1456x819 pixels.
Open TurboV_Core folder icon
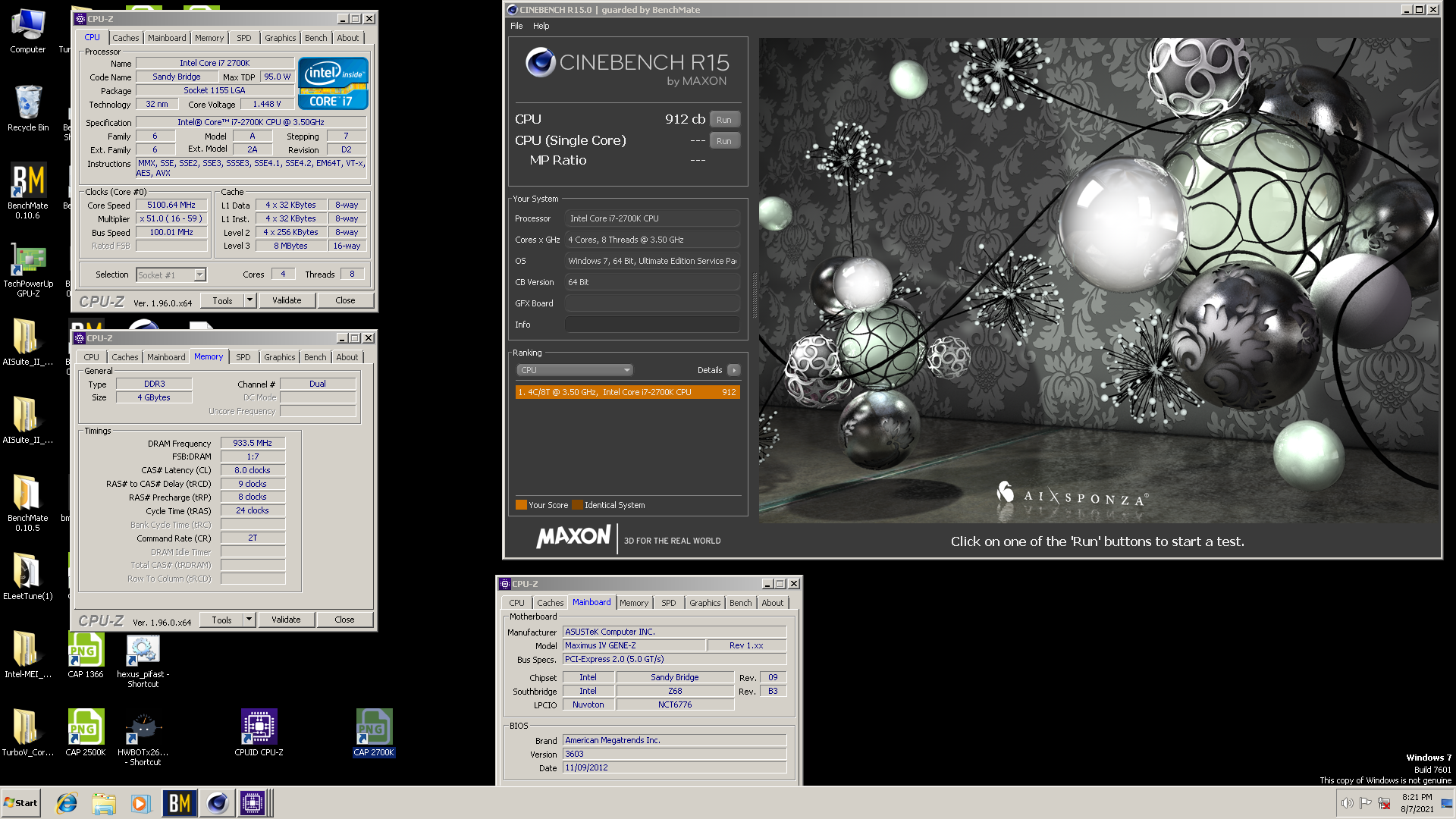tap(28, 732)
